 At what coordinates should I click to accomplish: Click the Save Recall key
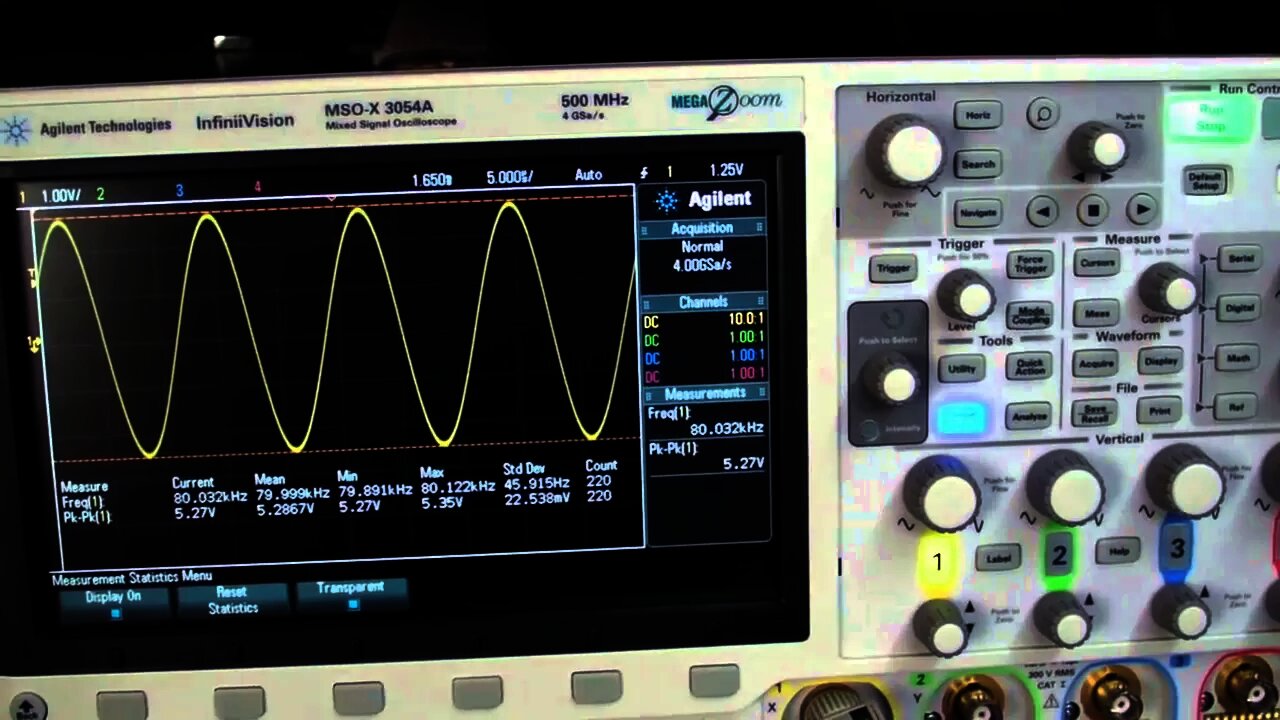1094,414
